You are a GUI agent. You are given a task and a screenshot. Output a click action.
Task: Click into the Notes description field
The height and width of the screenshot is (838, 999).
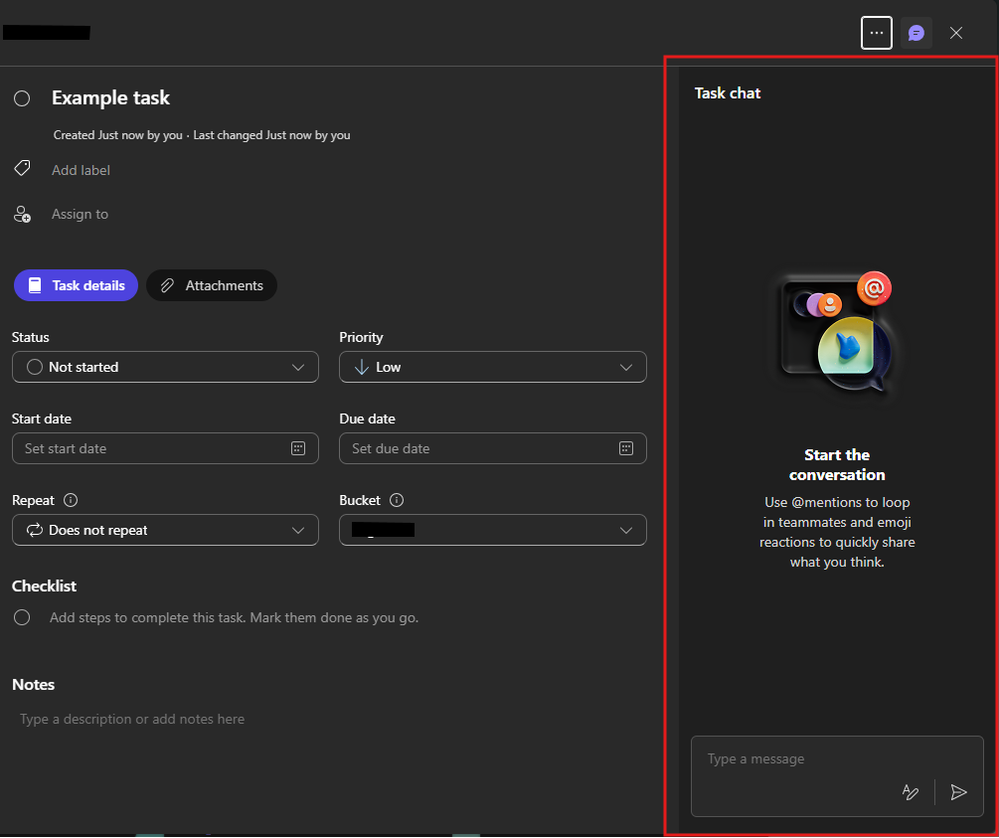[132, 719]
